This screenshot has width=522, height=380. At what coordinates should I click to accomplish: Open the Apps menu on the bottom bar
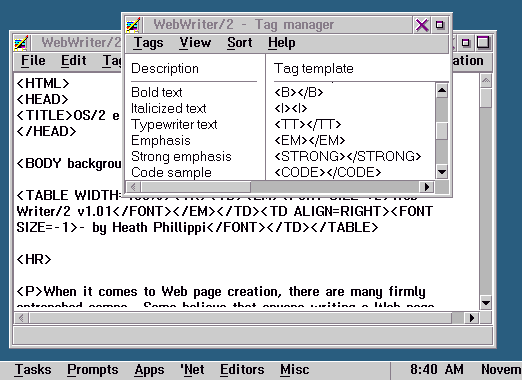[x=149, y=370]
